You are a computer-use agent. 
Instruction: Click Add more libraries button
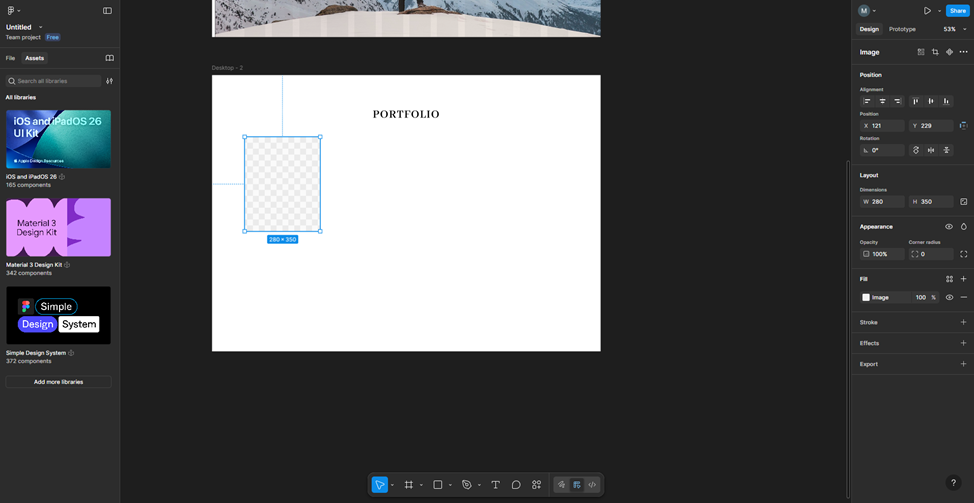pyautogui.click(x=58, y=382)
